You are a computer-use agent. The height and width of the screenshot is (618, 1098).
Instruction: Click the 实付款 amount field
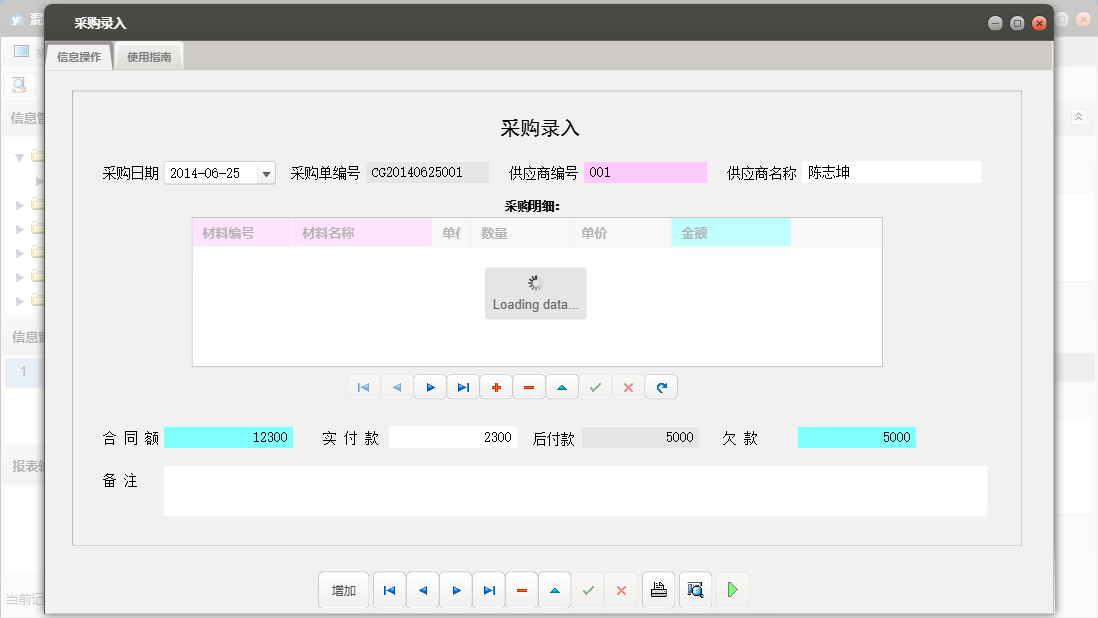[x=452, y=437]
